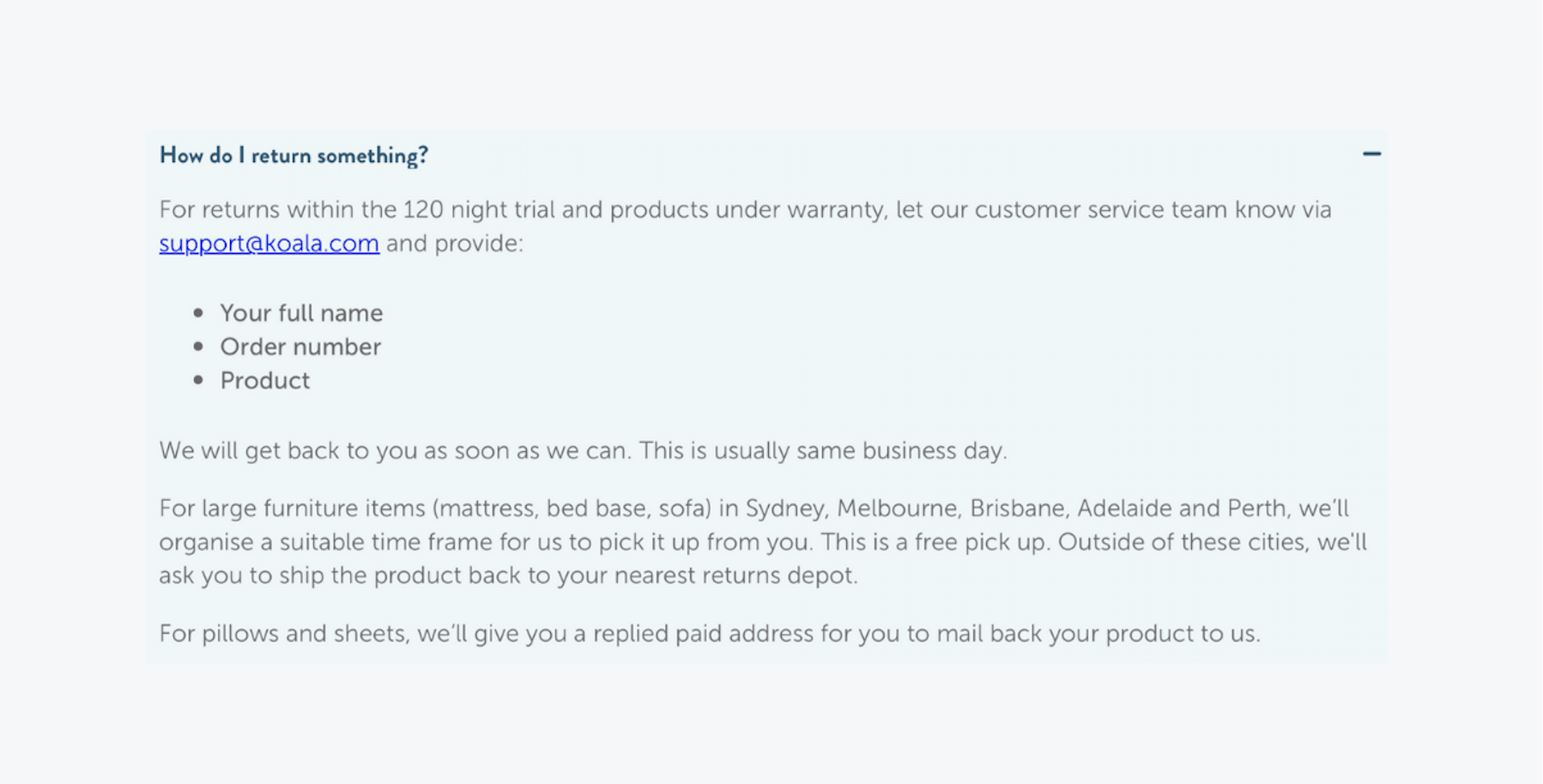Viewport: 1543px width, 784px height.
Task: Click the 'Order number' list item
Action: point(300,347)
